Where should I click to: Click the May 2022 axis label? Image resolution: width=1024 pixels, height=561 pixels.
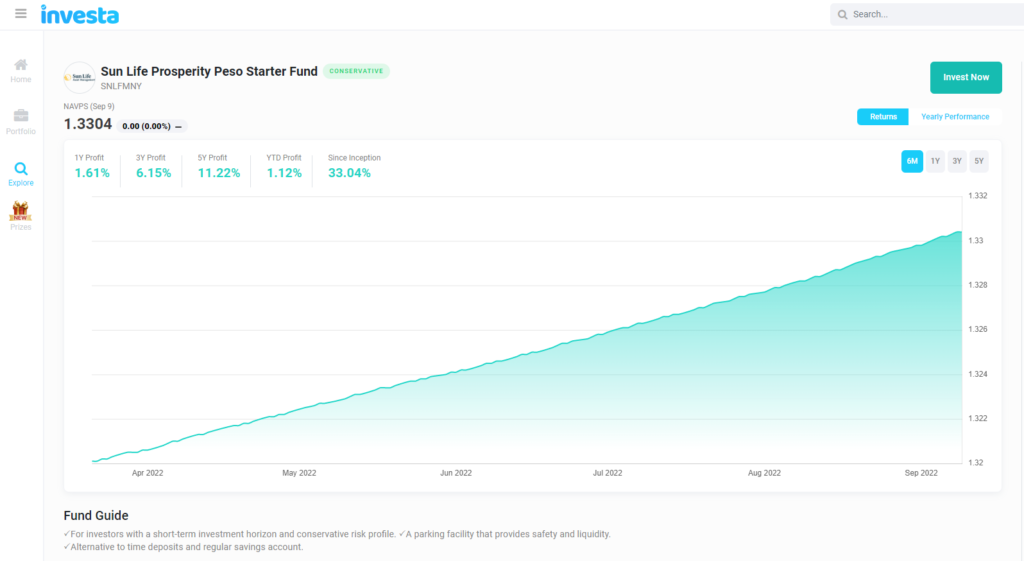pos(299,473)
